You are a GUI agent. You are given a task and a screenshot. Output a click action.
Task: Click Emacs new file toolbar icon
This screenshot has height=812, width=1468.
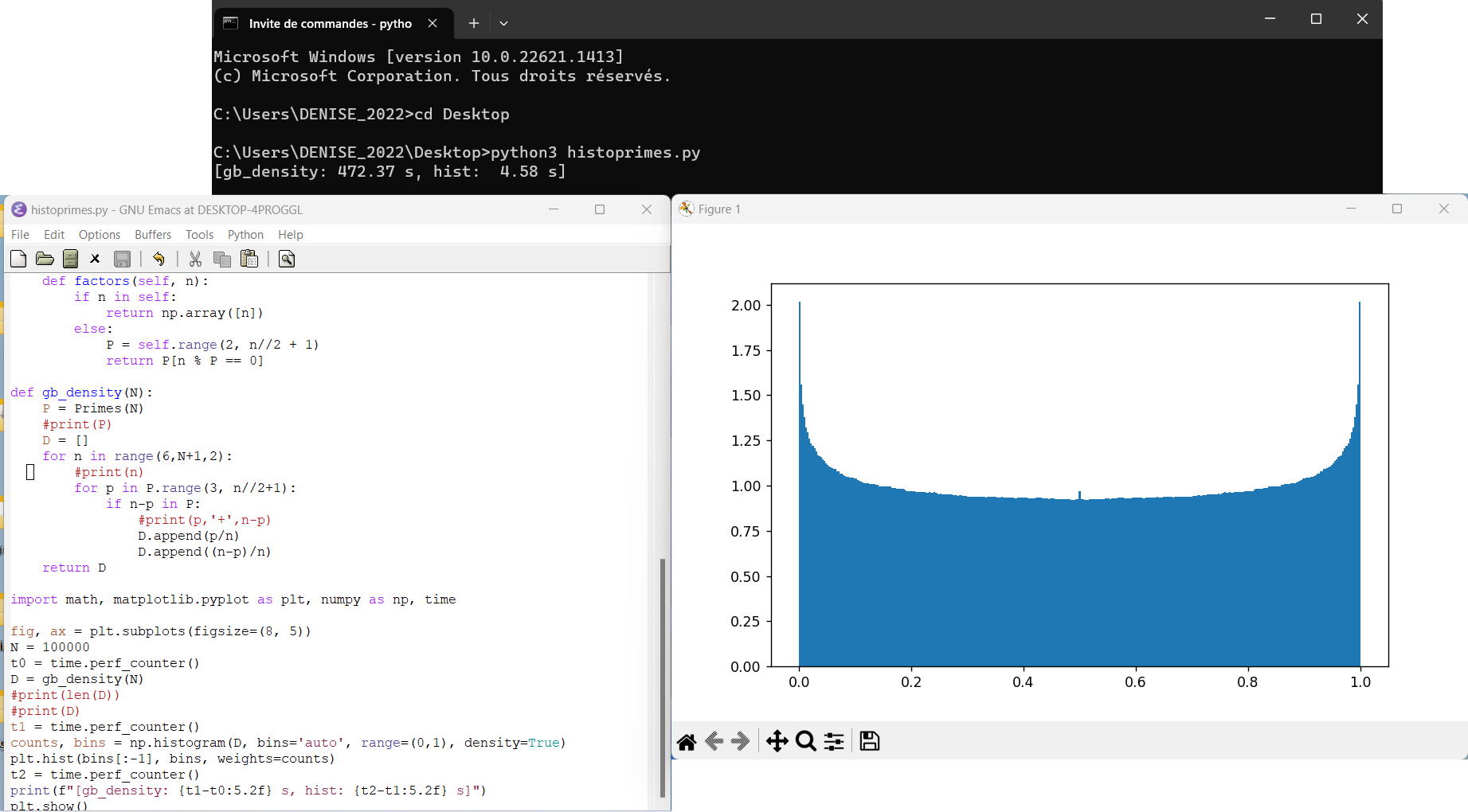(18, 259)
